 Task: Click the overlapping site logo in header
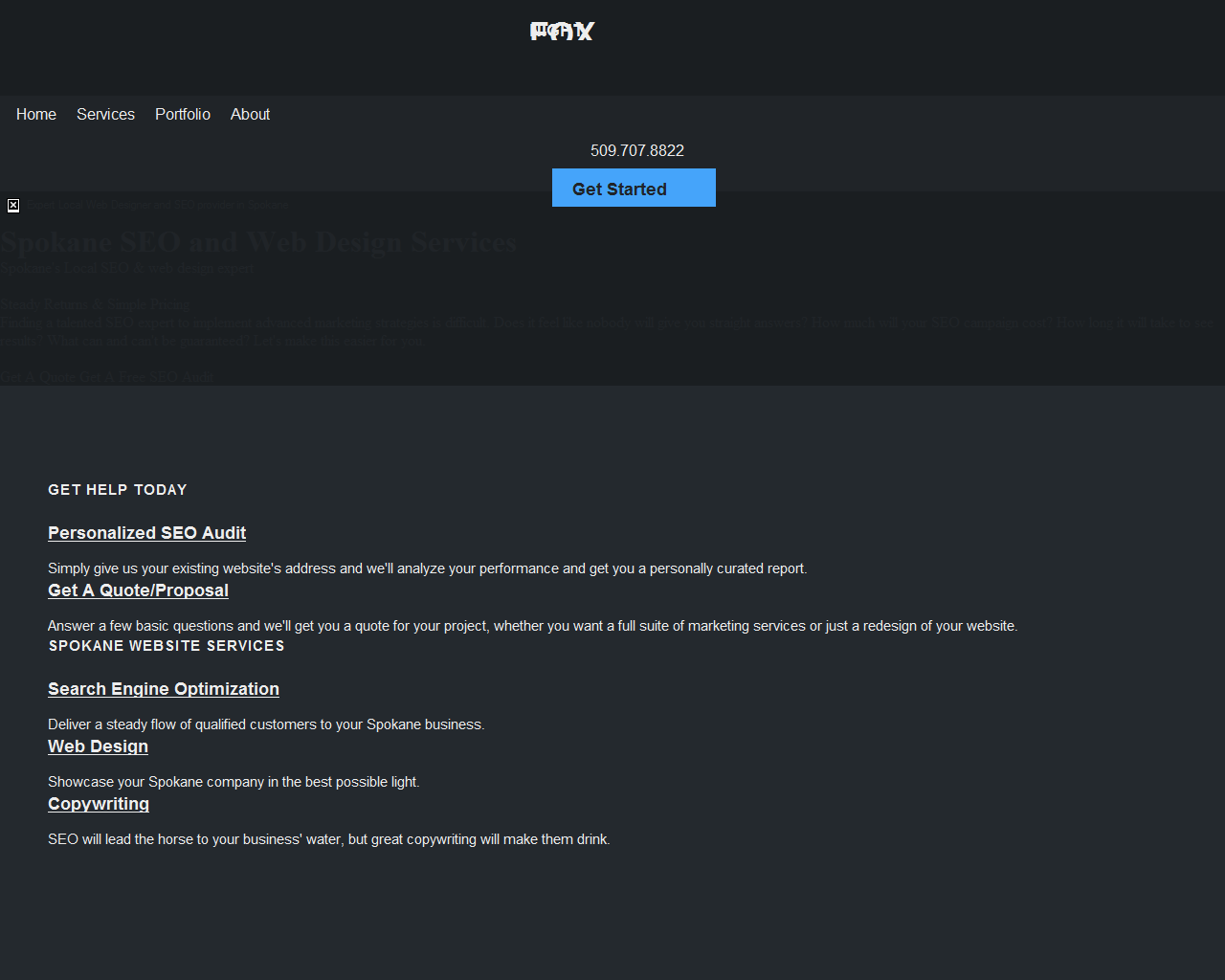point(562,32)
